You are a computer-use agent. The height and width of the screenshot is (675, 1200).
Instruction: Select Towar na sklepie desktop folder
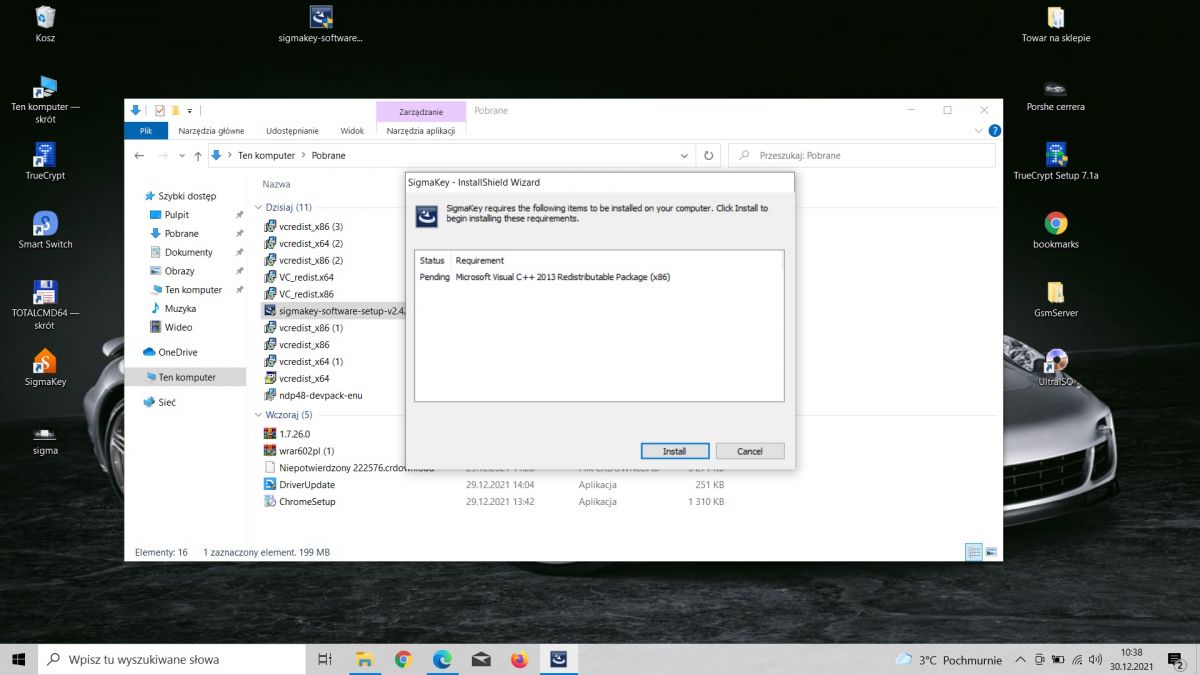(x=1056, y=24)
